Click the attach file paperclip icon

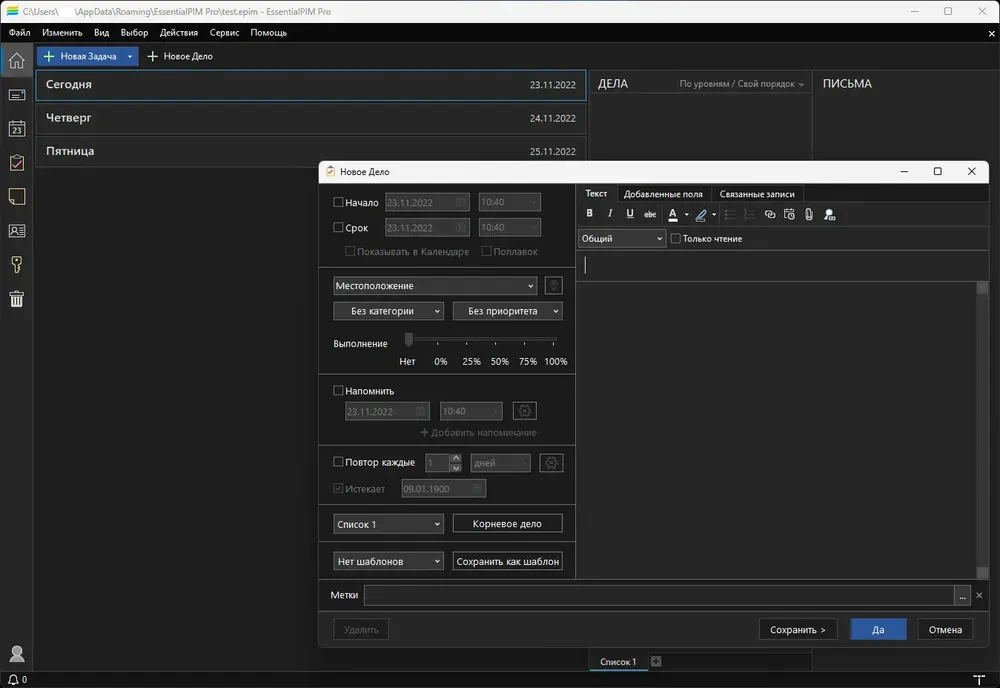click(x=809, y=214)
